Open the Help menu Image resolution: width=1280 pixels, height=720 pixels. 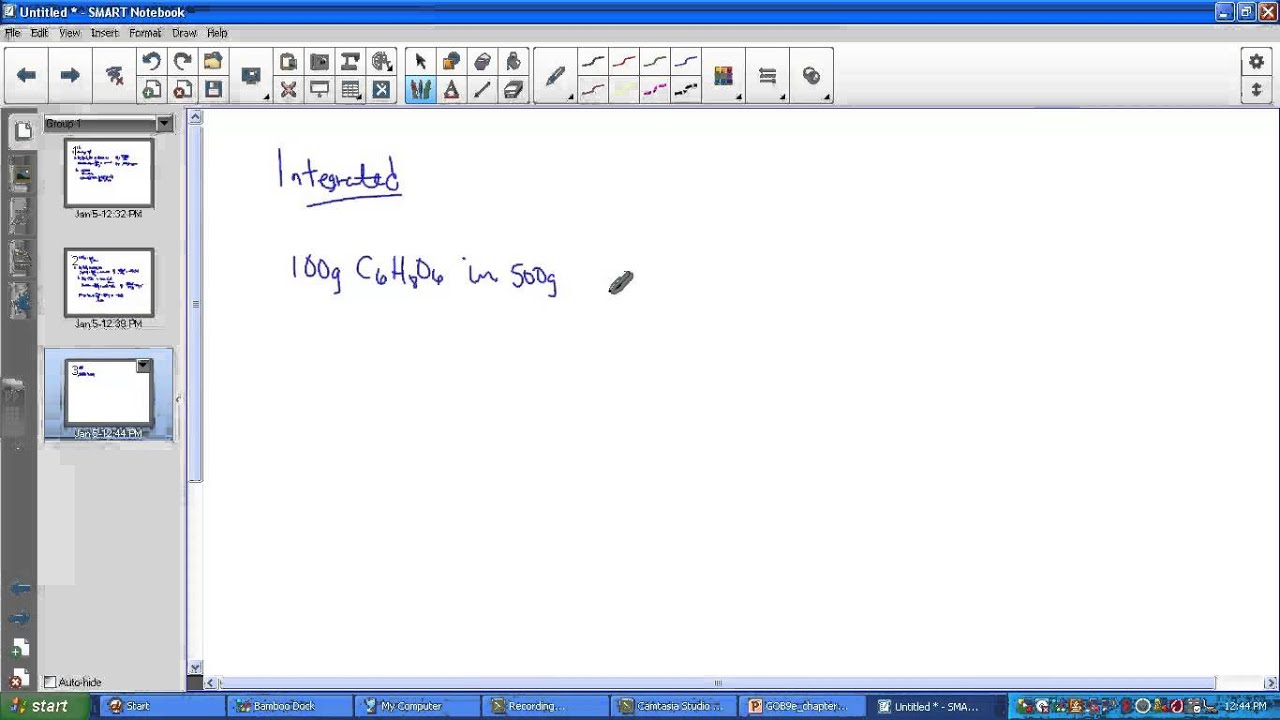pos(217,33)
